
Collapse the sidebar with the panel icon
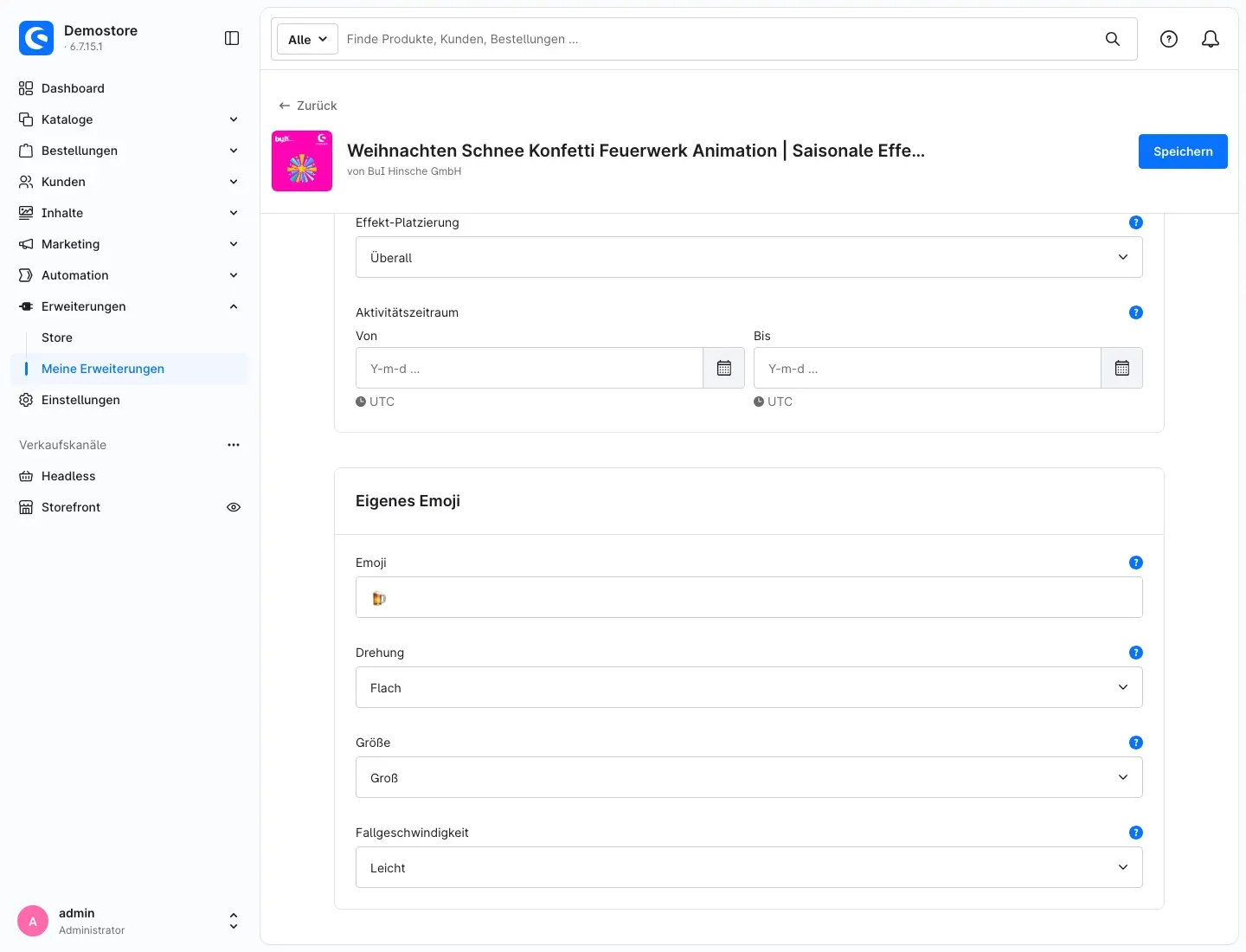point(232,38)
